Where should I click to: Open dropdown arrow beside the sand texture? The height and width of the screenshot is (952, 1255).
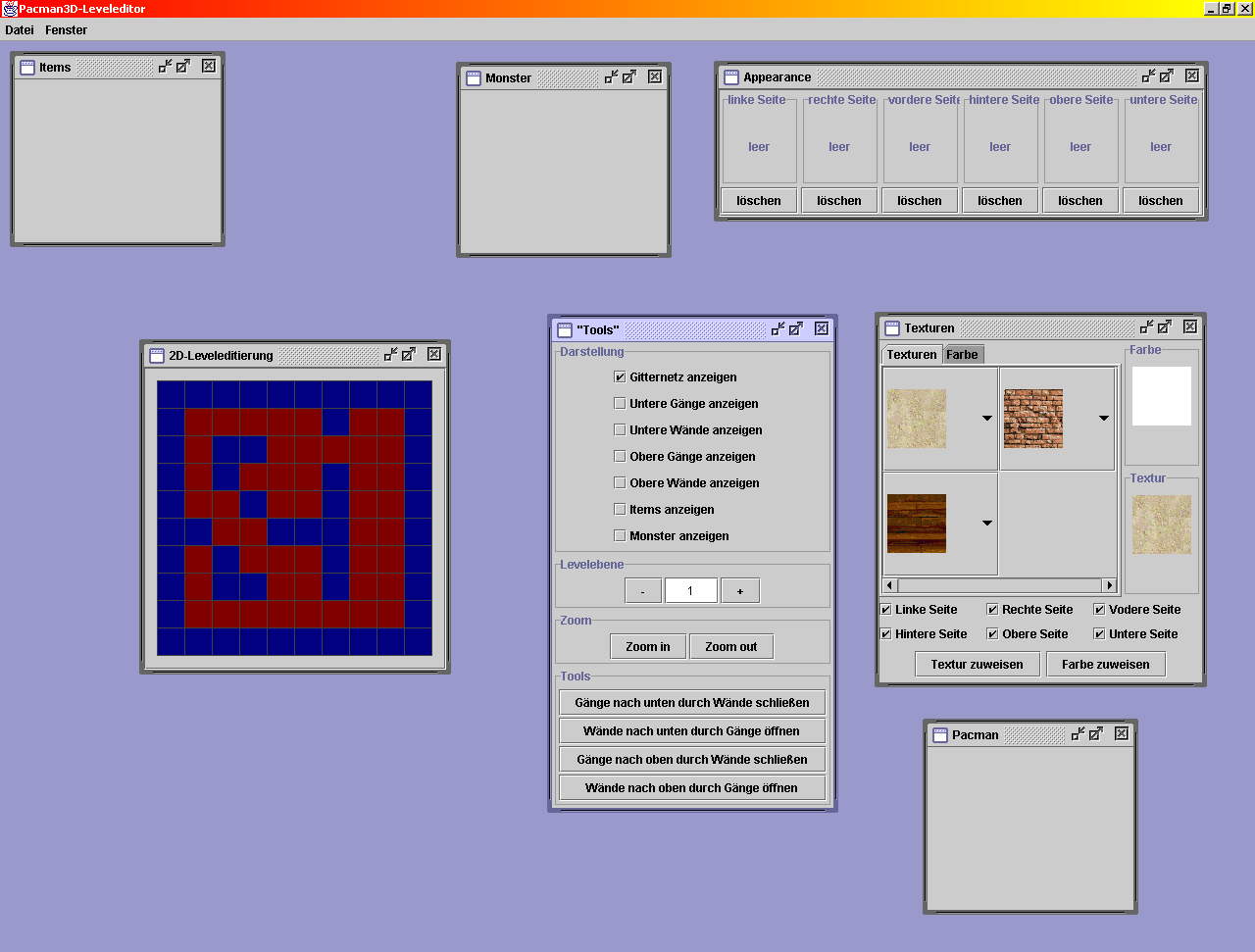click(986, 419)
